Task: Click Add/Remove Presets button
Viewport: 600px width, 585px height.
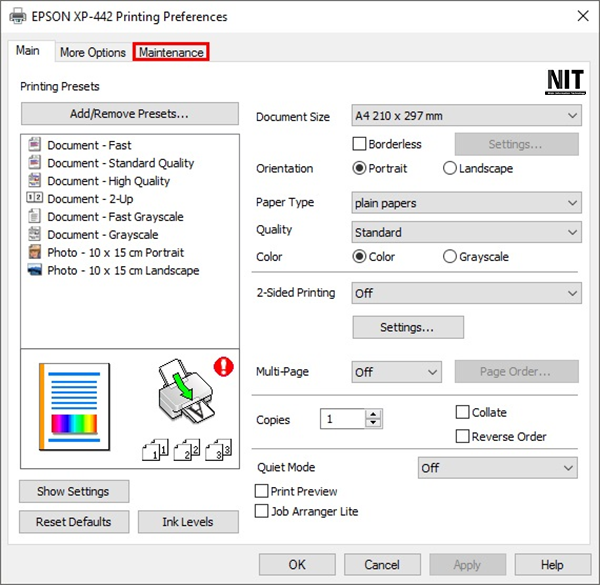Action: click(130, 114)
